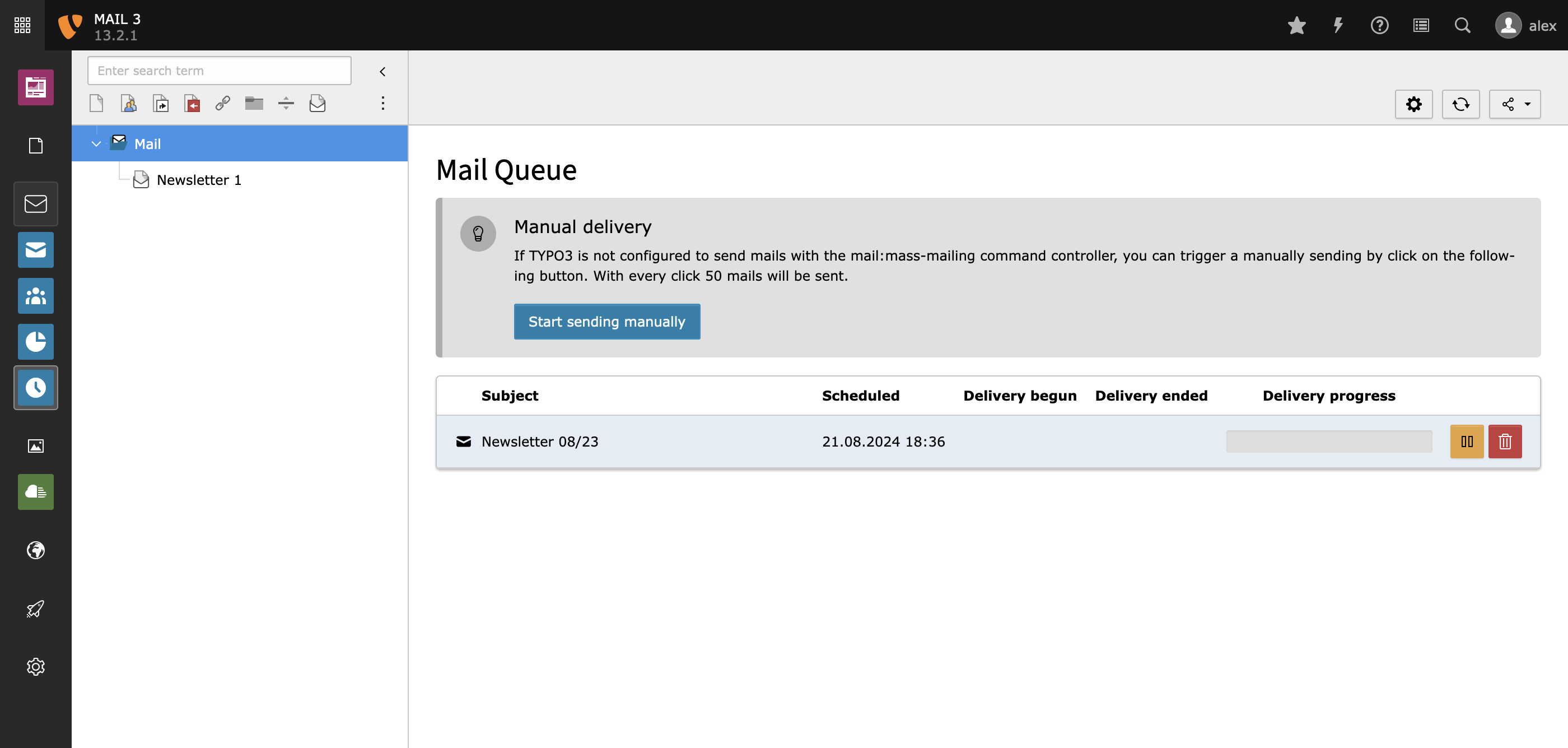The image size is (1568, 748).
Task: Open the bookmarks star icon
Action: (x=1296, y=26)
